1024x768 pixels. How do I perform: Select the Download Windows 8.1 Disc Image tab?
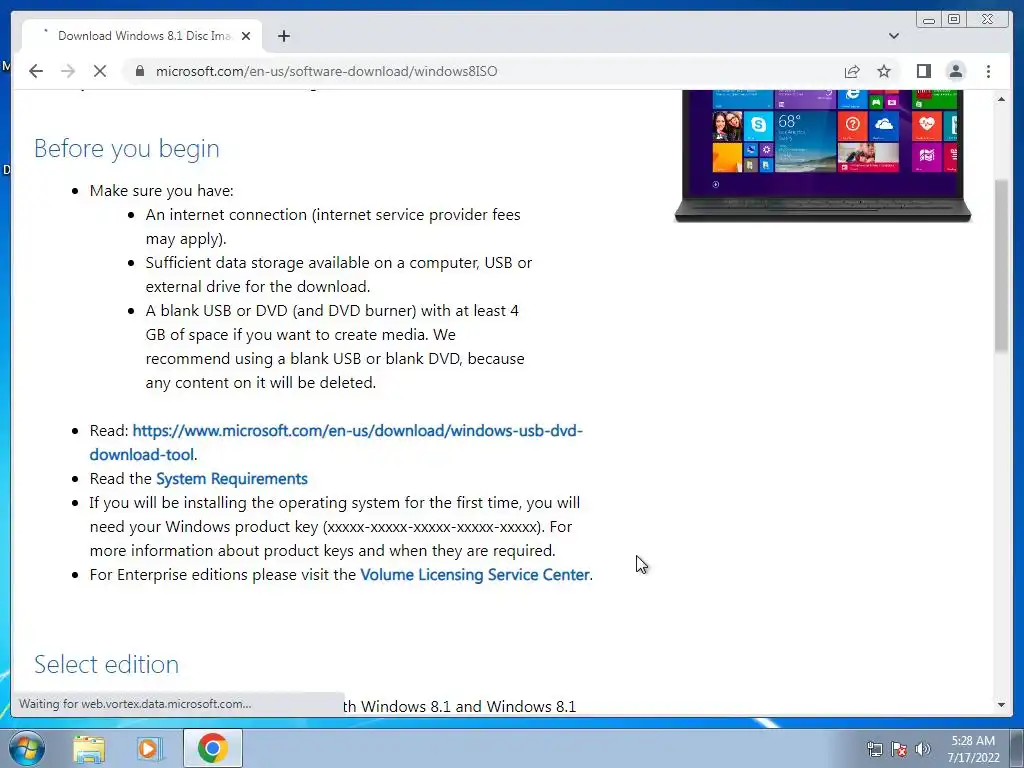pos(142,36)
